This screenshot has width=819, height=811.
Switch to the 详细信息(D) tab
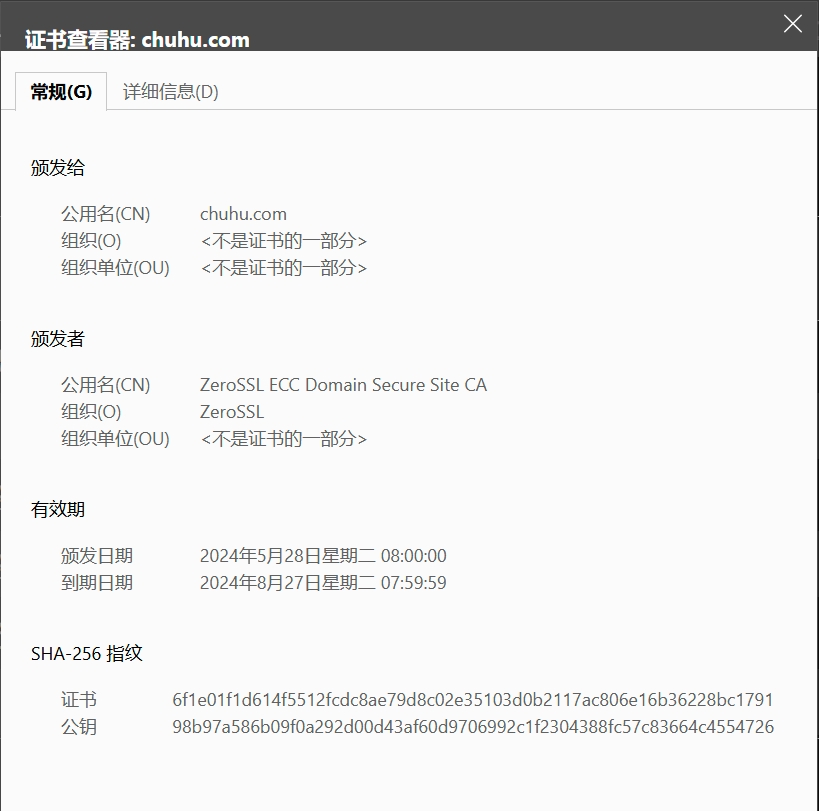coord(170,92)
